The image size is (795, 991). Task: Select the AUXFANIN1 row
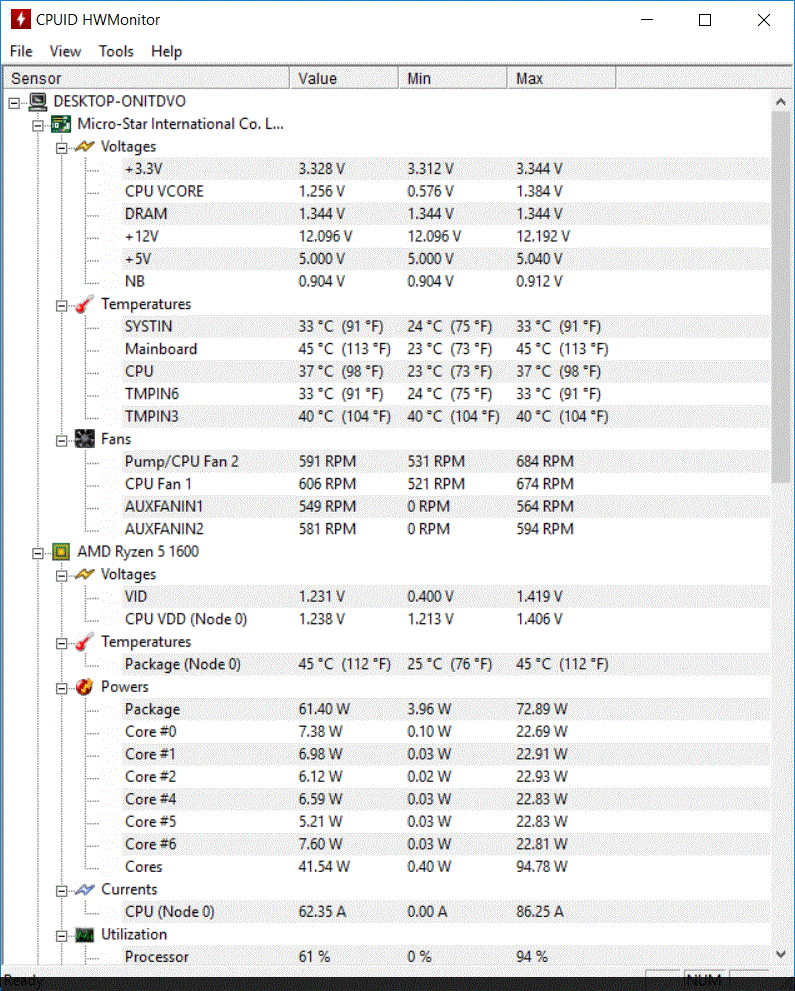point(446,506)
